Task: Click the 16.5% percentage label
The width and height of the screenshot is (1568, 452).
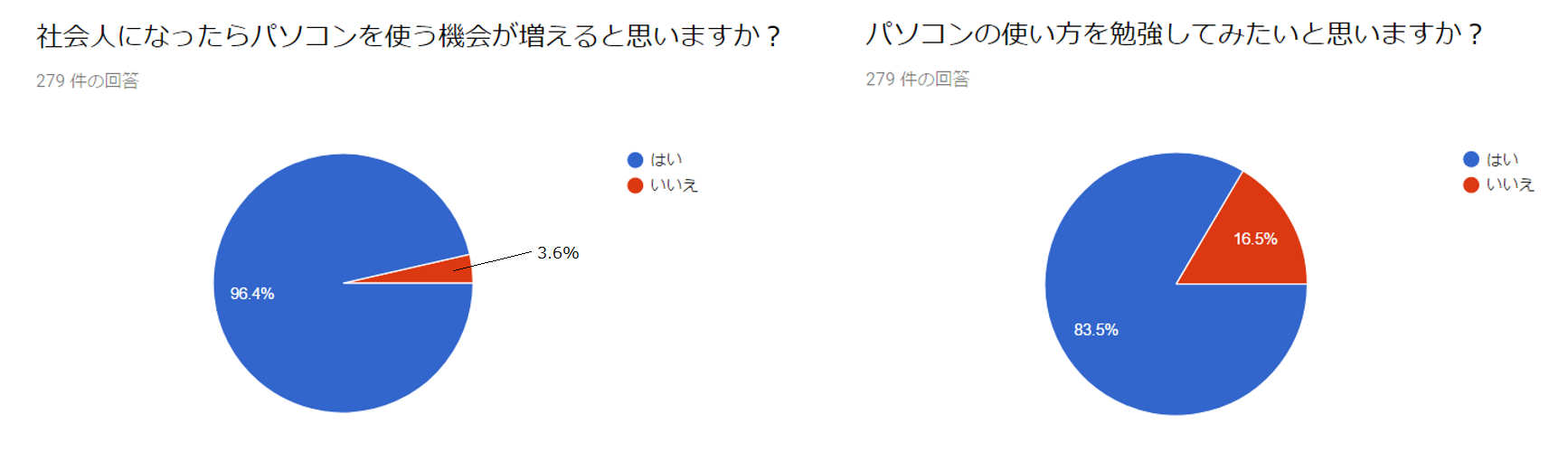Action: coord(1255,240)
